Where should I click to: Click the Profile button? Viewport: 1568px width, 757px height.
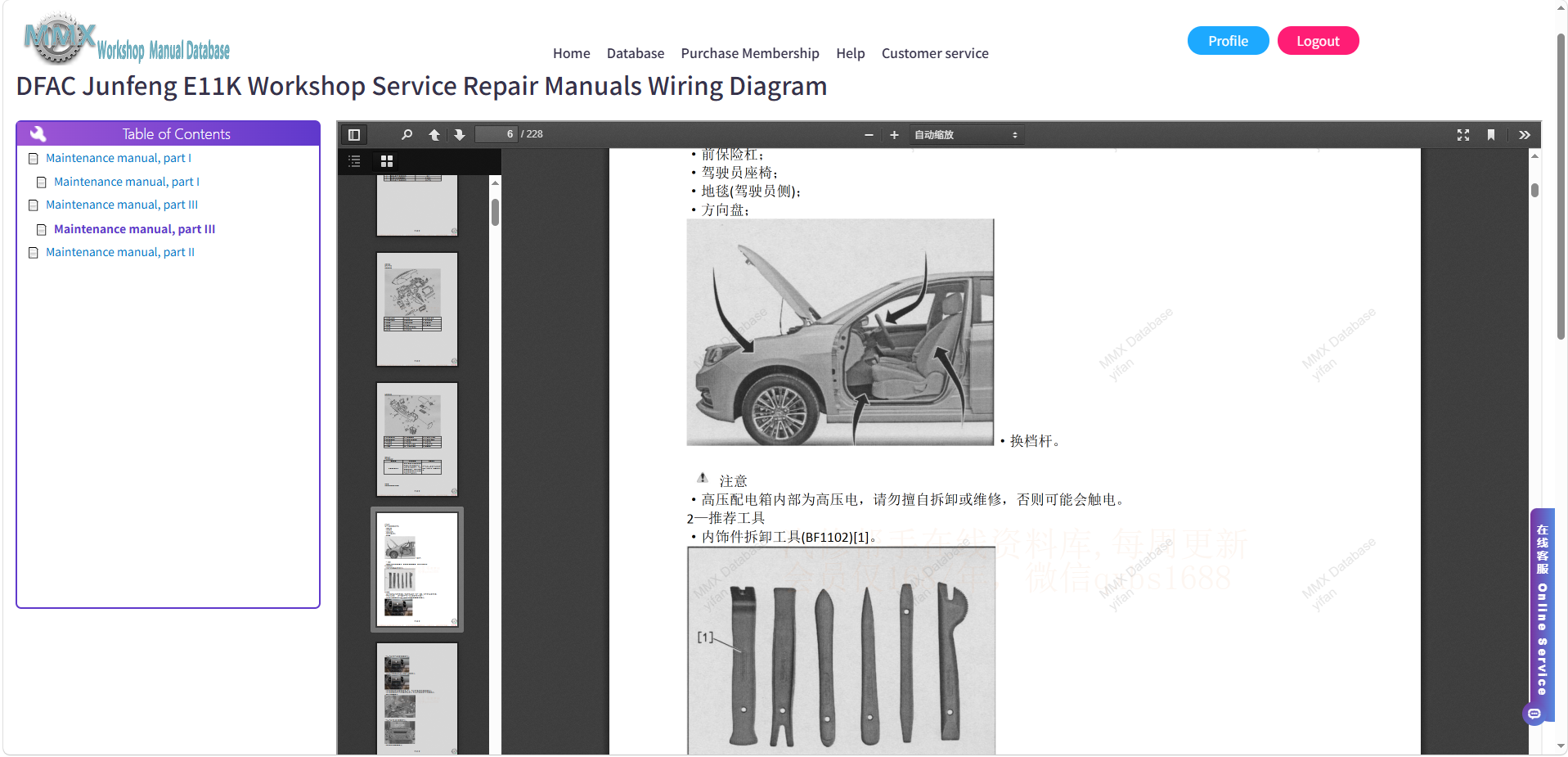point(1228,41)
